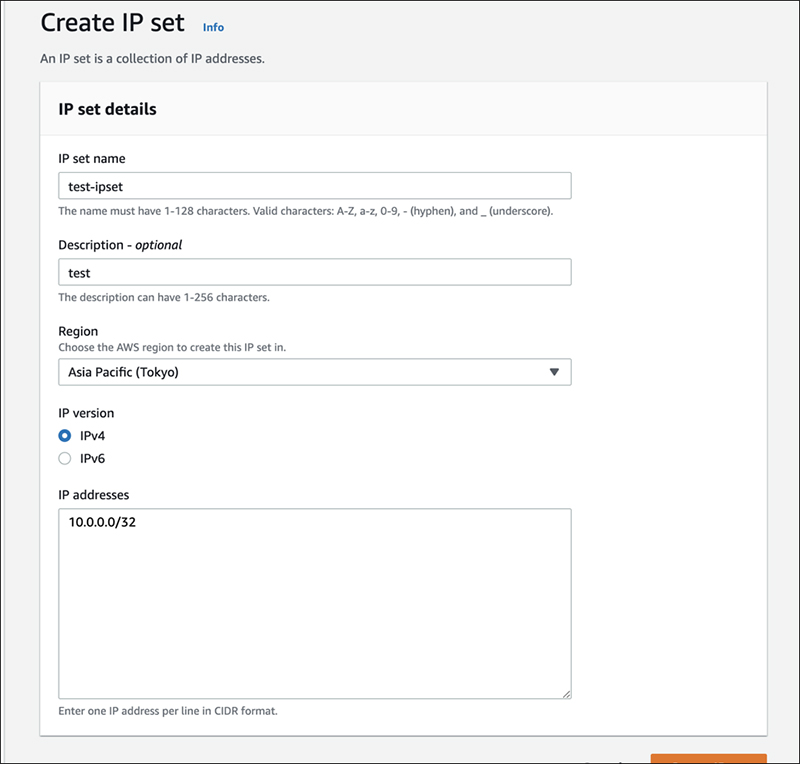Click the IPv4 option label text
Viewport: 800px width, 764px height.
click(92, 436)
